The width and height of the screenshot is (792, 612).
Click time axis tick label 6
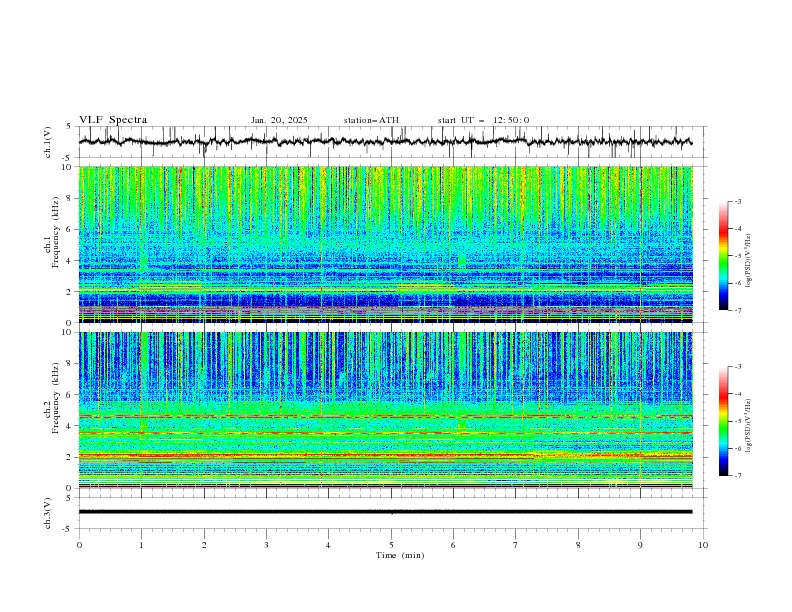click(453, 545)
